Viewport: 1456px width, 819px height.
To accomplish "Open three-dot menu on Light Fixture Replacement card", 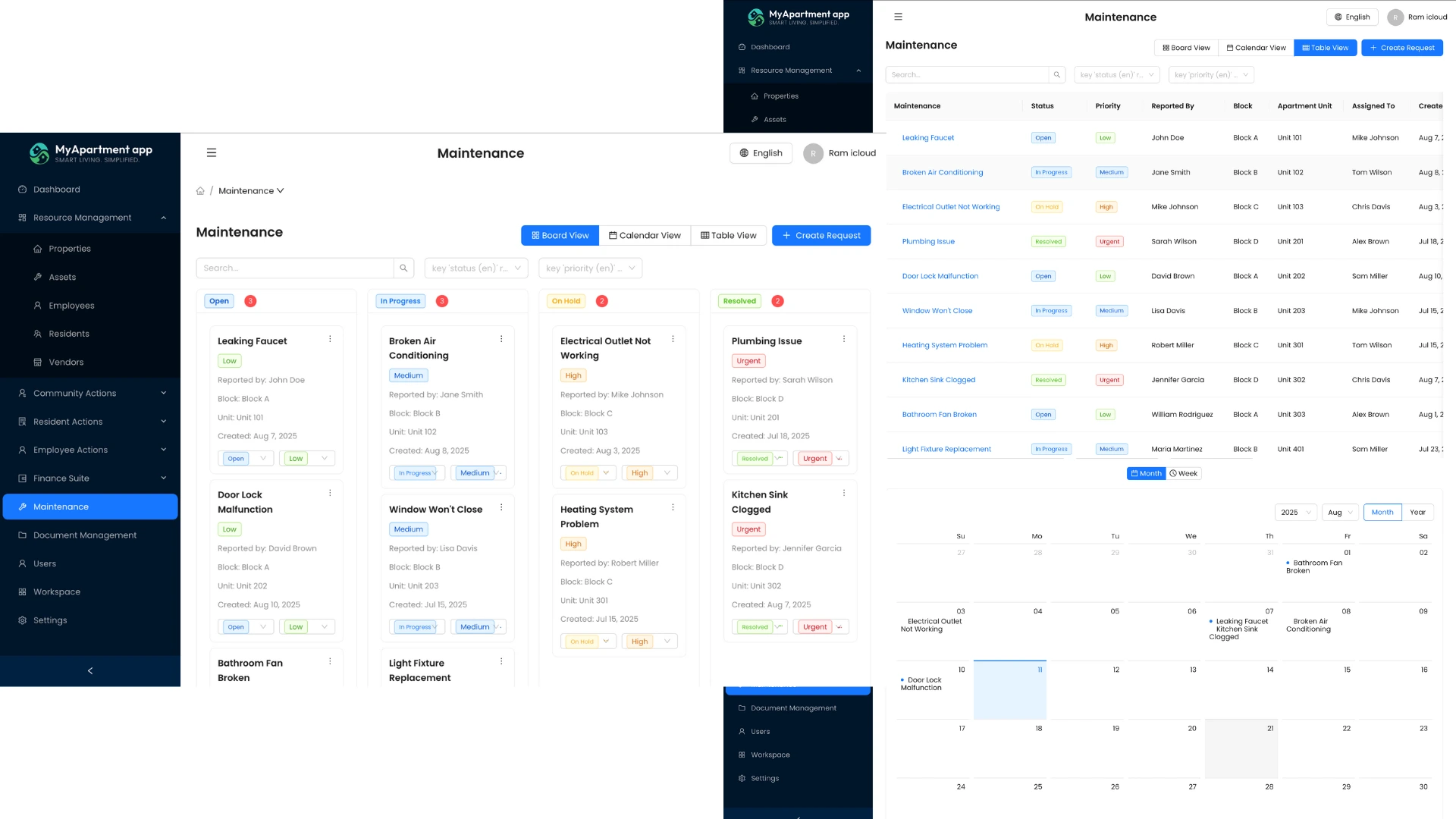I will [501, 661].
